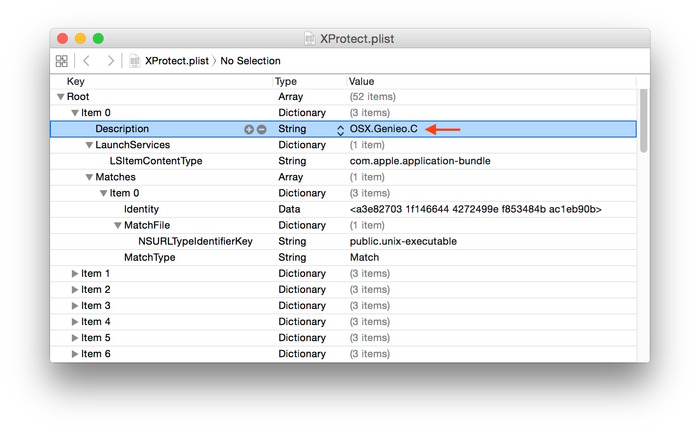Click the (52 items) Root value
700x434 pixels.
click(x=372, y=97)
